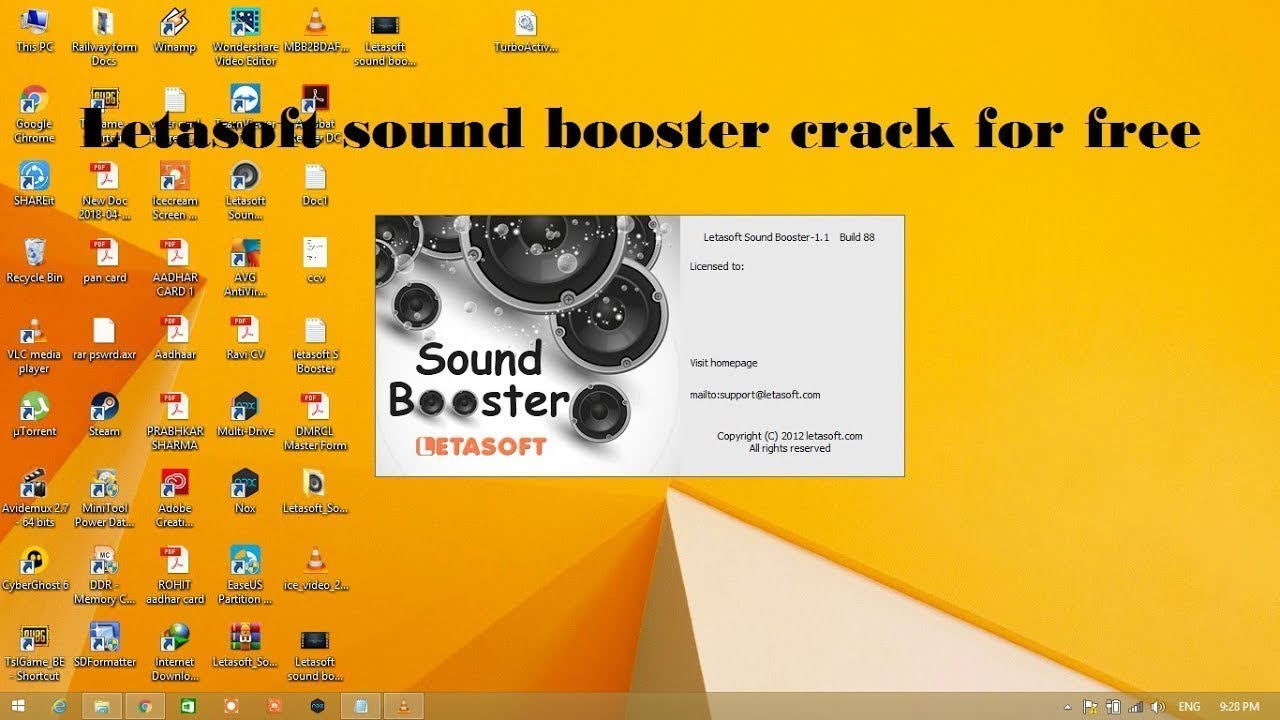Open the Recycle Bin
Image resolution: width=1280 pixels, height=720 pixels.
click(34, 261)
